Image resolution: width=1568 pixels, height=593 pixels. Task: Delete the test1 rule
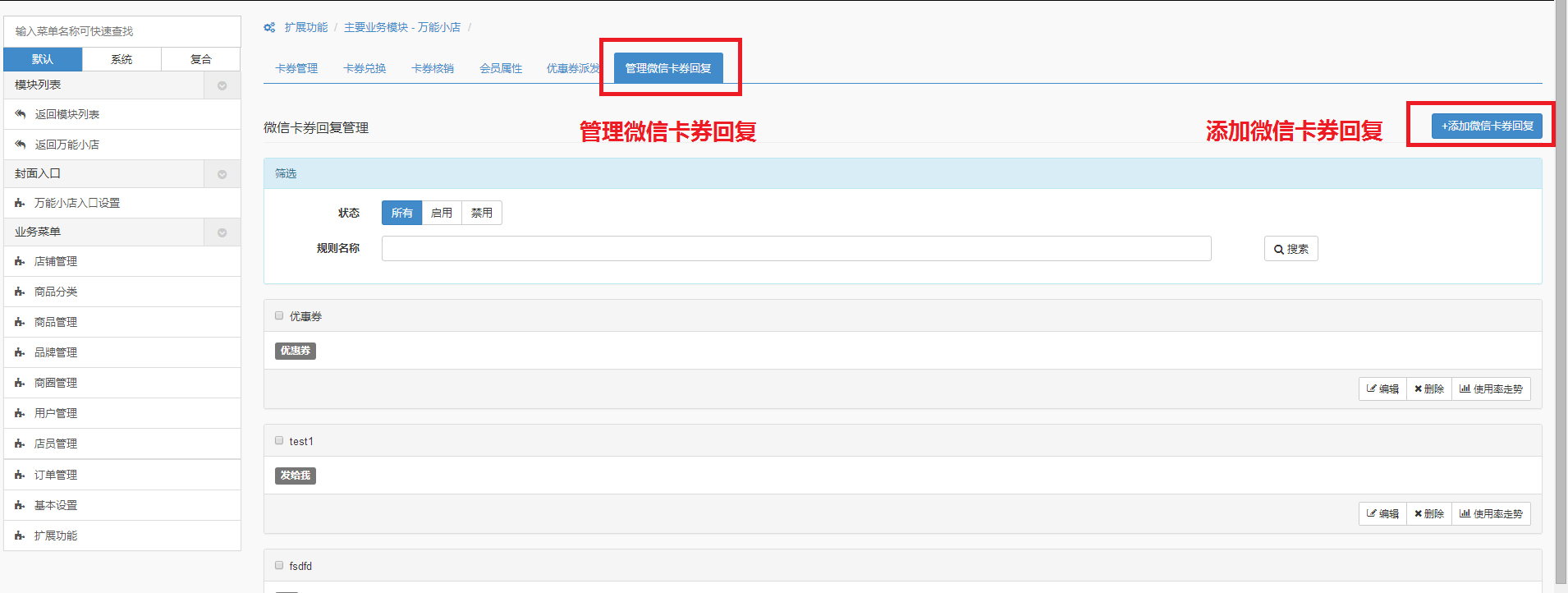point(1429,514)
